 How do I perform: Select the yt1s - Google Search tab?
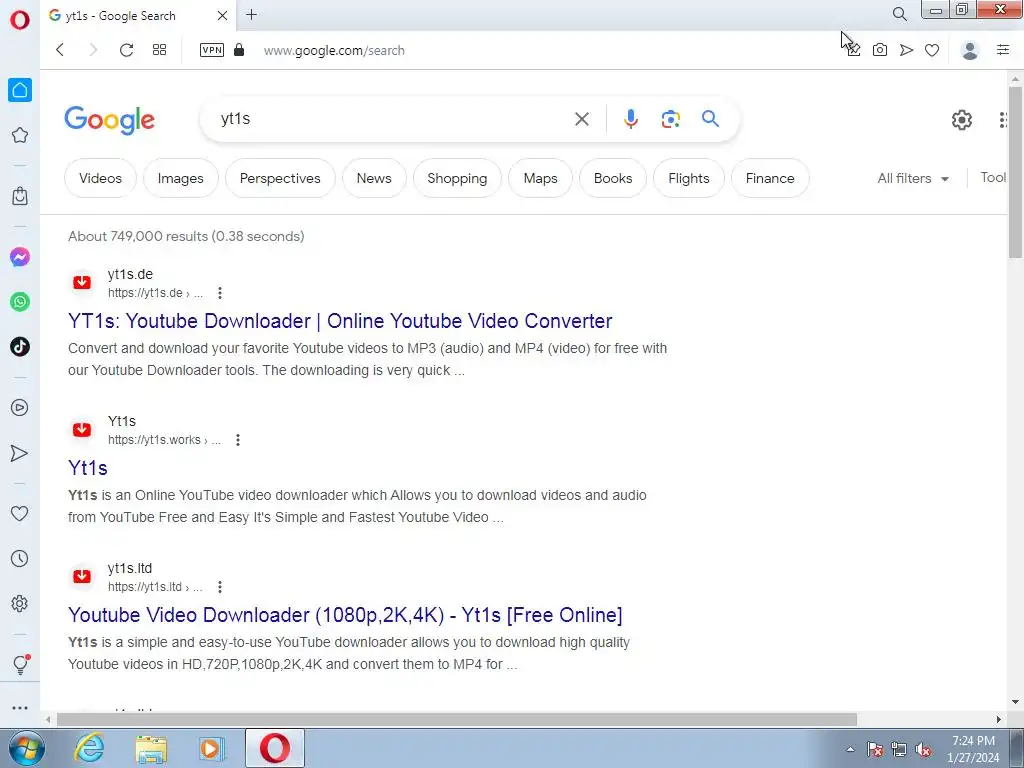click(138, 15)
